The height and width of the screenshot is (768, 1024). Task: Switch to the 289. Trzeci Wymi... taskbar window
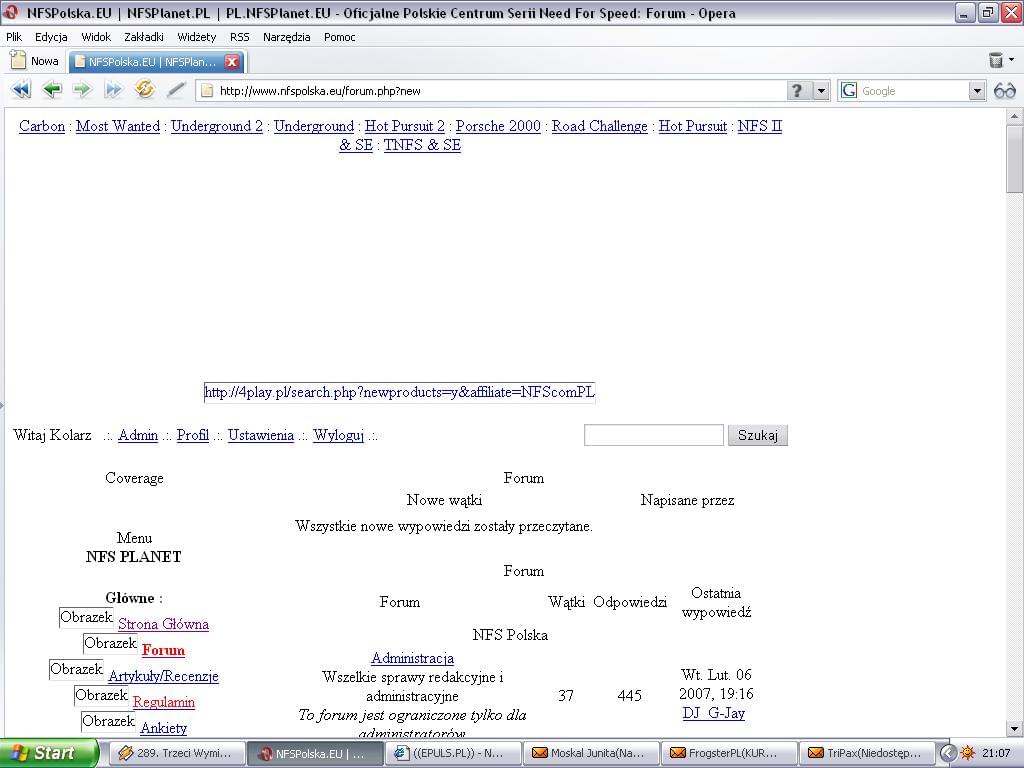tap(176, 753)
